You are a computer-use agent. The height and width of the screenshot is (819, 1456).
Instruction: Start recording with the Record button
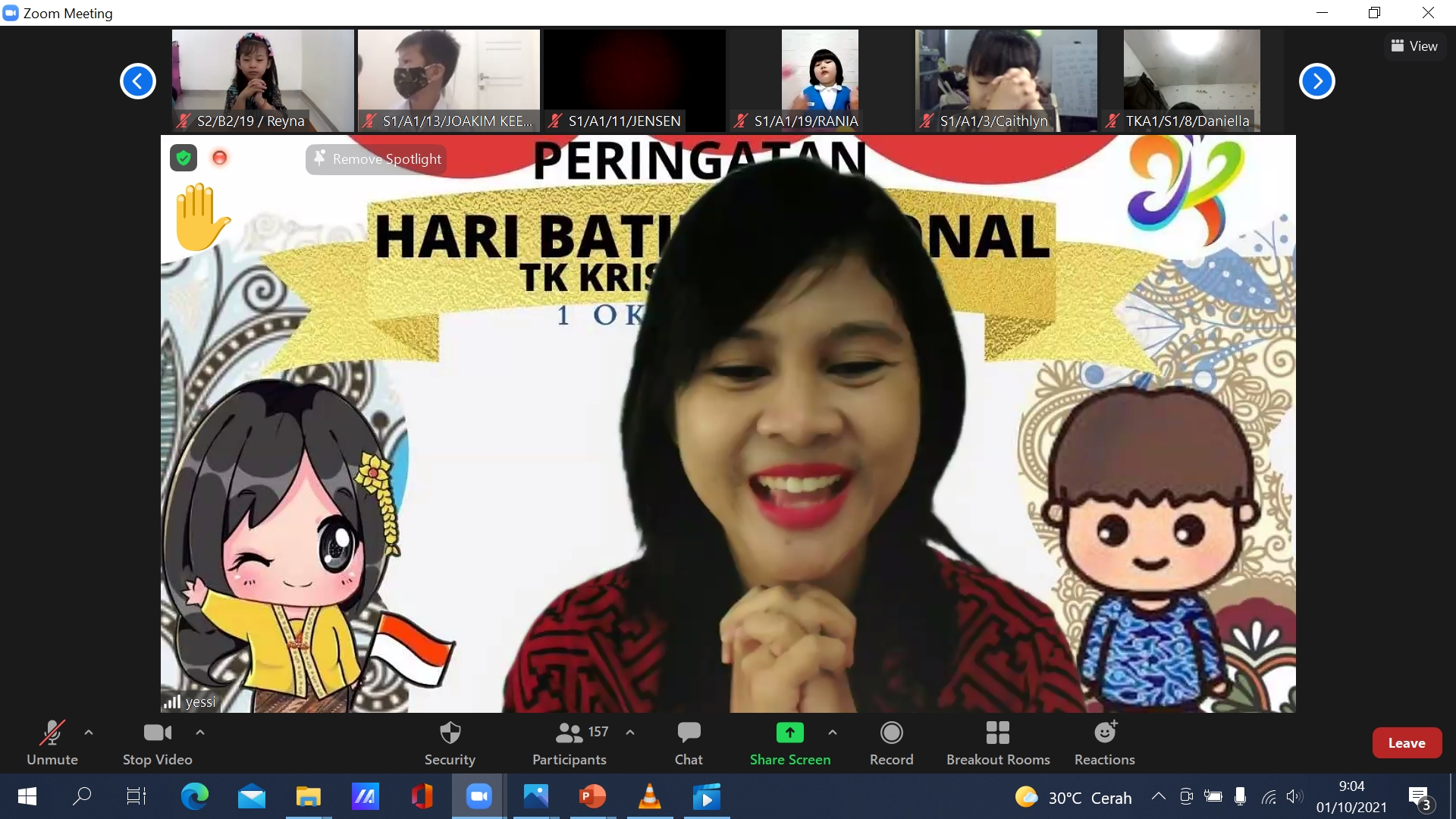[x=891, y=742]
